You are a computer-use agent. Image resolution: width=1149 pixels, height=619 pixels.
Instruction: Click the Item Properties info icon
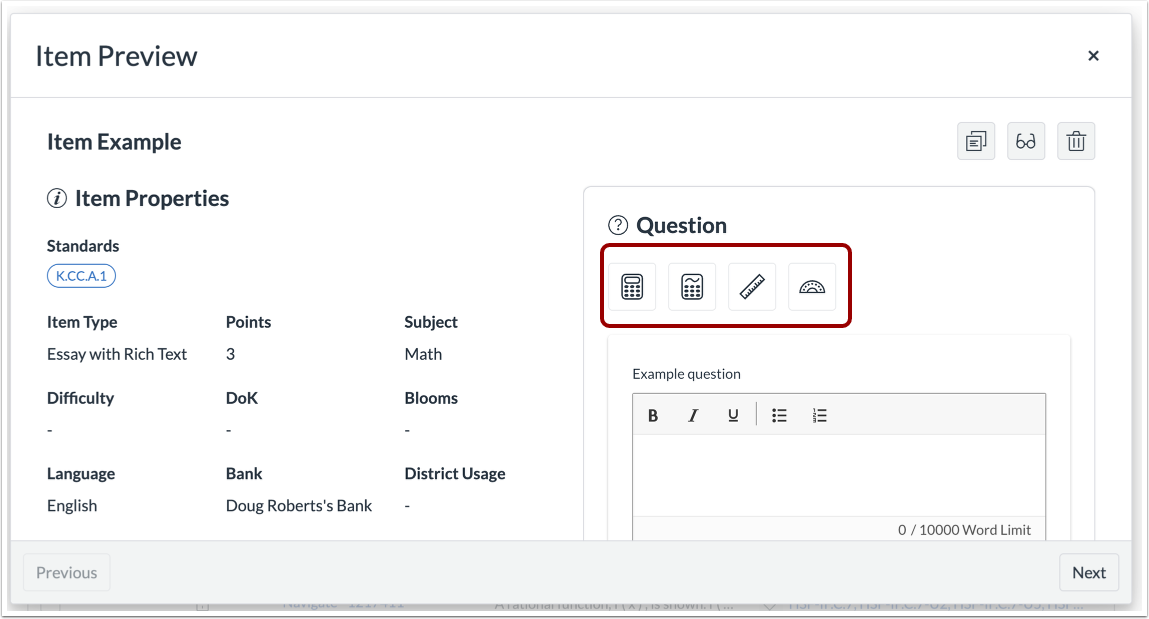point(57,198)
